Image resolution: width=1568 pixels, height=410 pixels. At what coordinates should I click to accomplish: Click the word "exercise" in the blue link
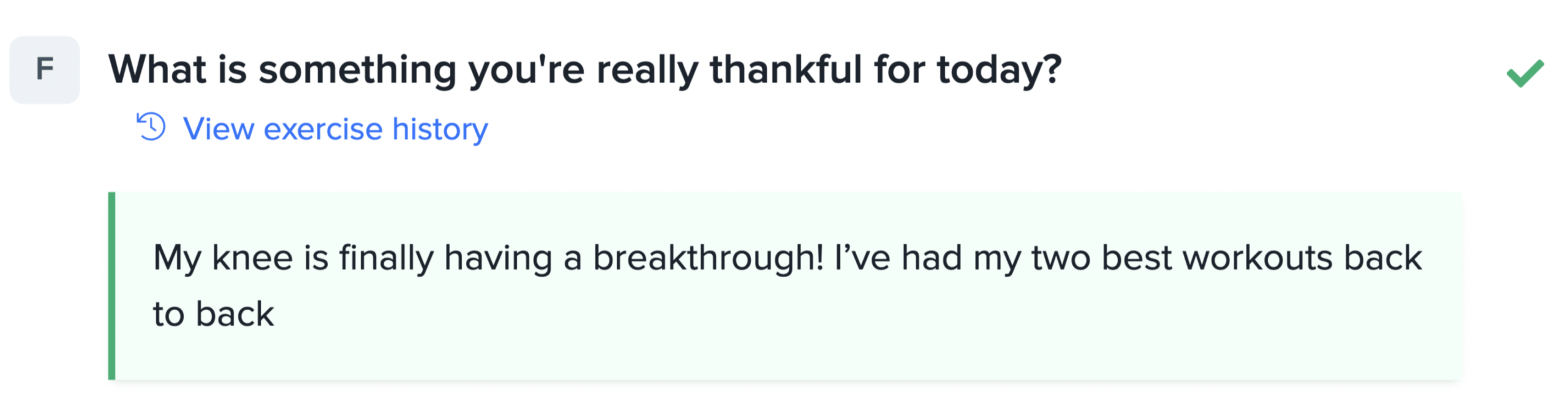pos(323,129)
